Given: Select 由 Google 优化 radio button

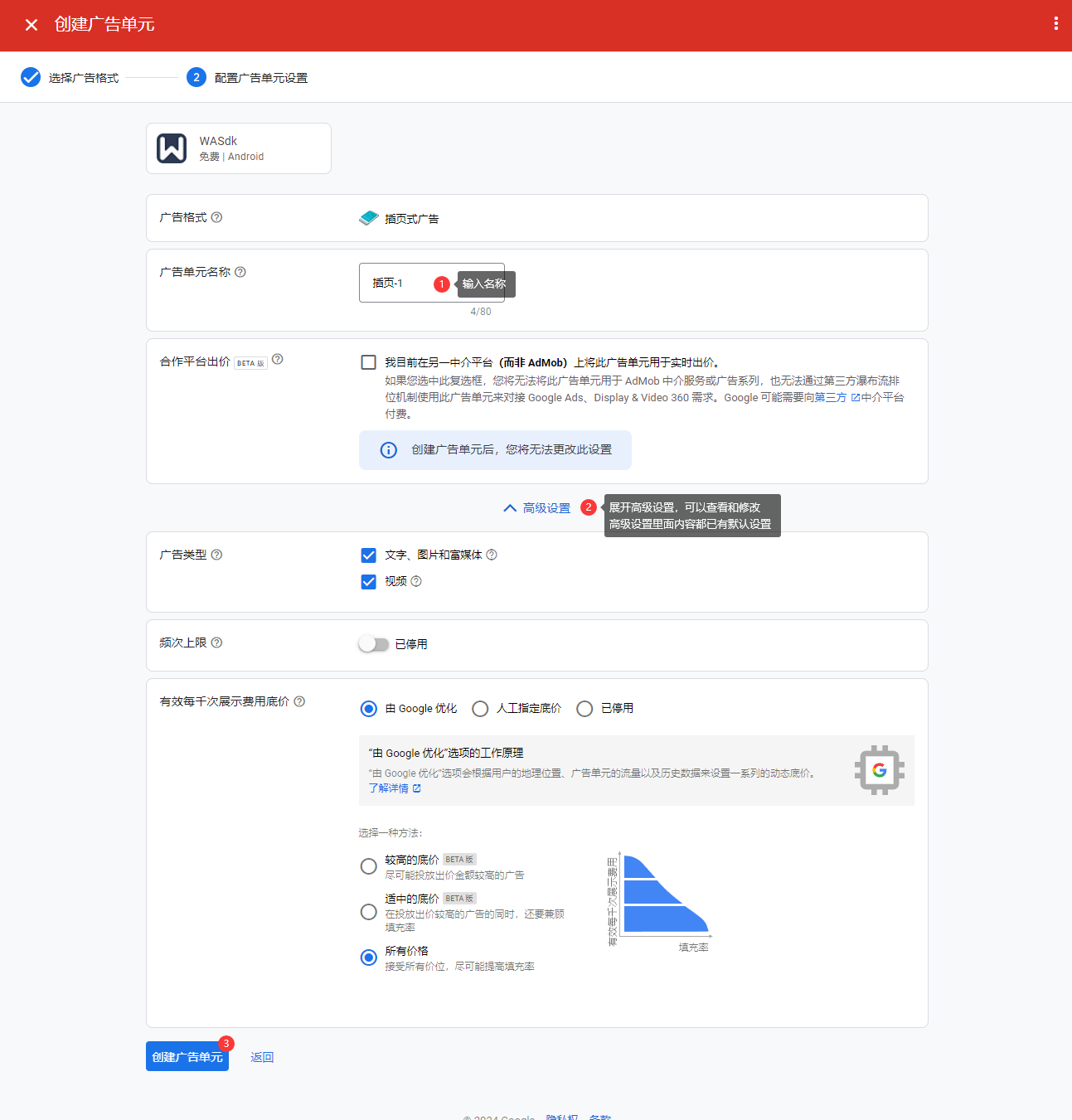Looking at the screenshot, I should click(369, 709).
